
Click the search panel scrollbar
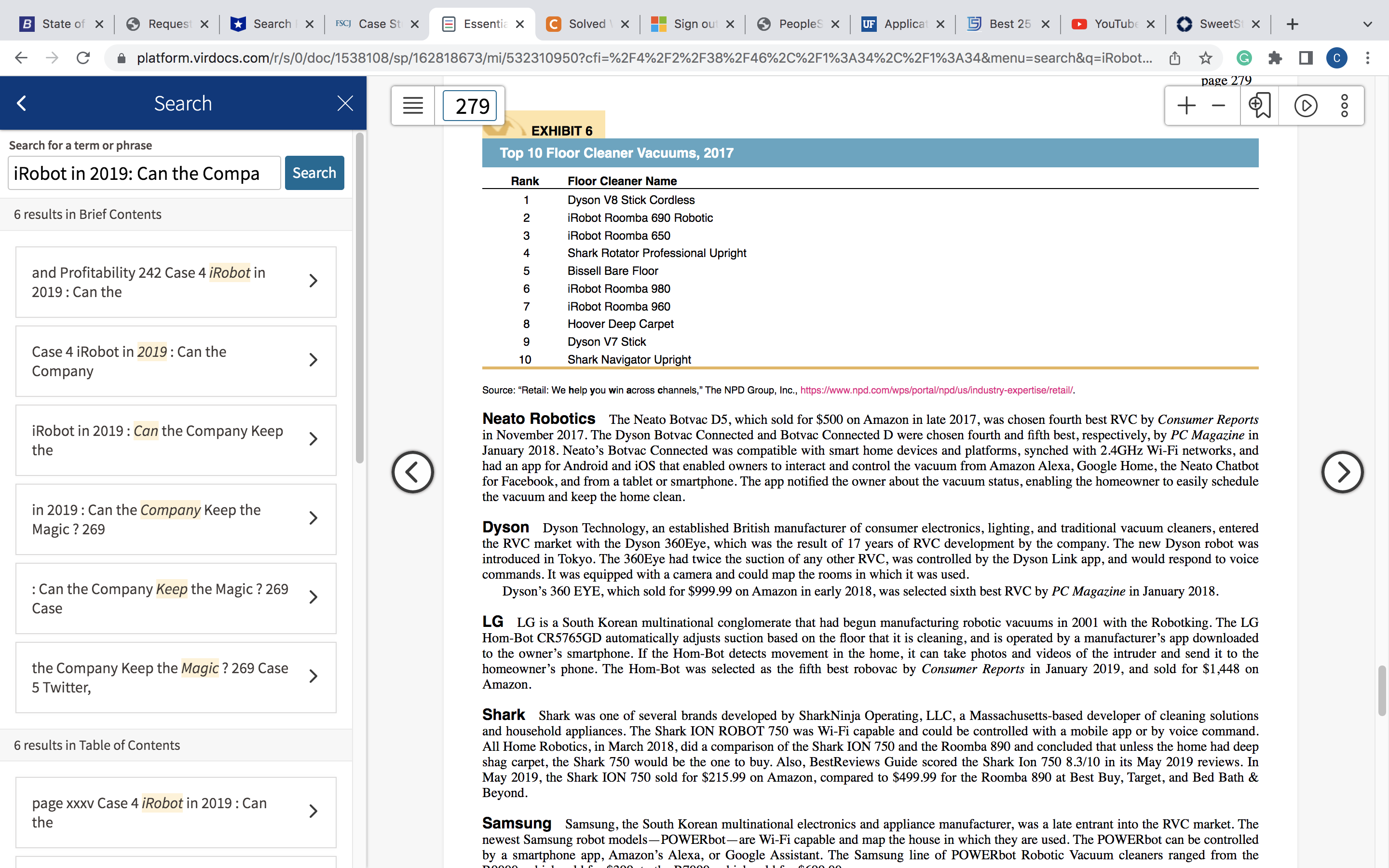(x=360, y=298)
